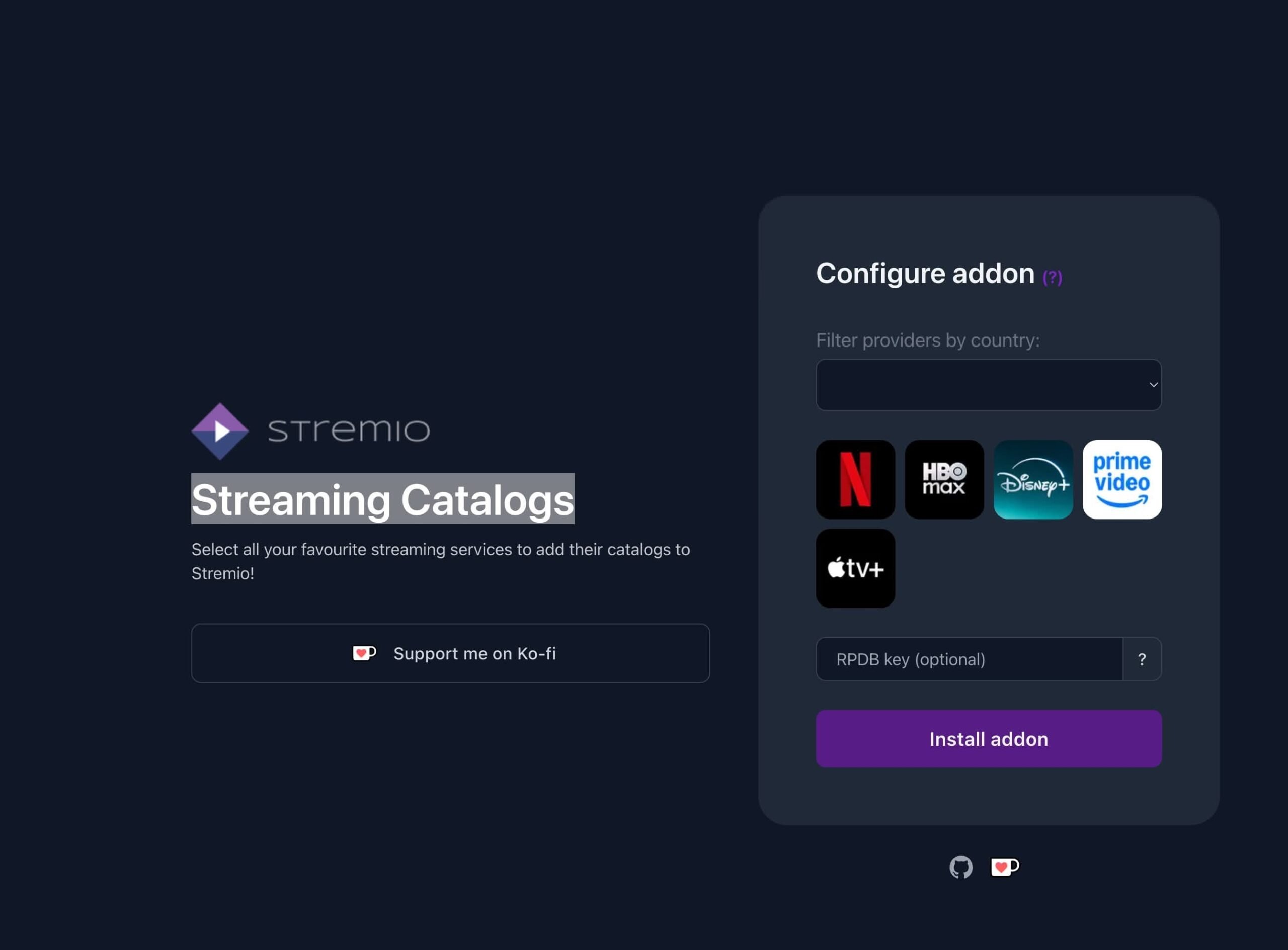Screen dimensions: 1288x950
Task: Open the Ko-fi cup icon next to GitHub
Action: (1005, 867)
